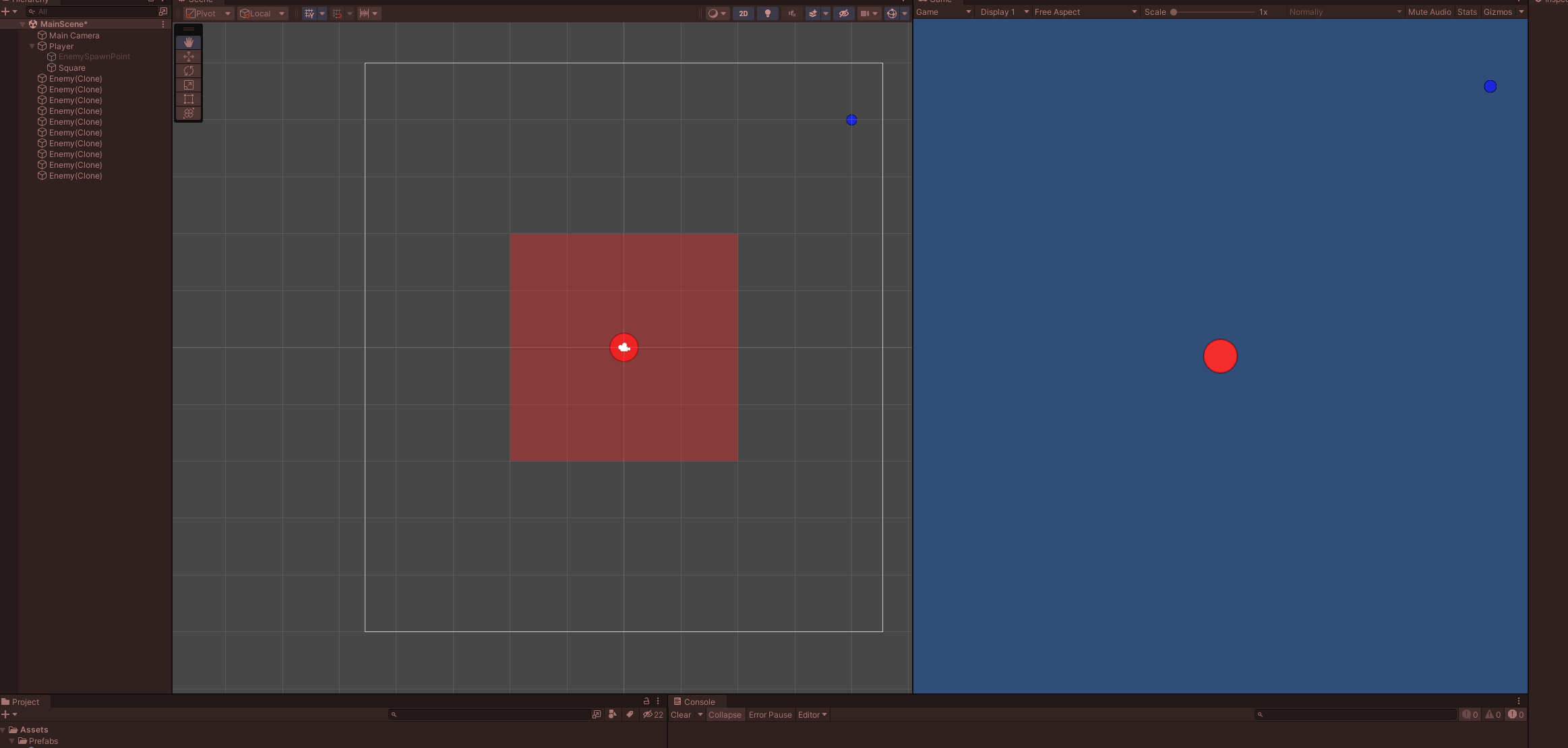Viewport: 1568px width, 748px height.
Task: Select the Square object in Hierarchy
Action: pyautogui.click(x=72, y=68)
